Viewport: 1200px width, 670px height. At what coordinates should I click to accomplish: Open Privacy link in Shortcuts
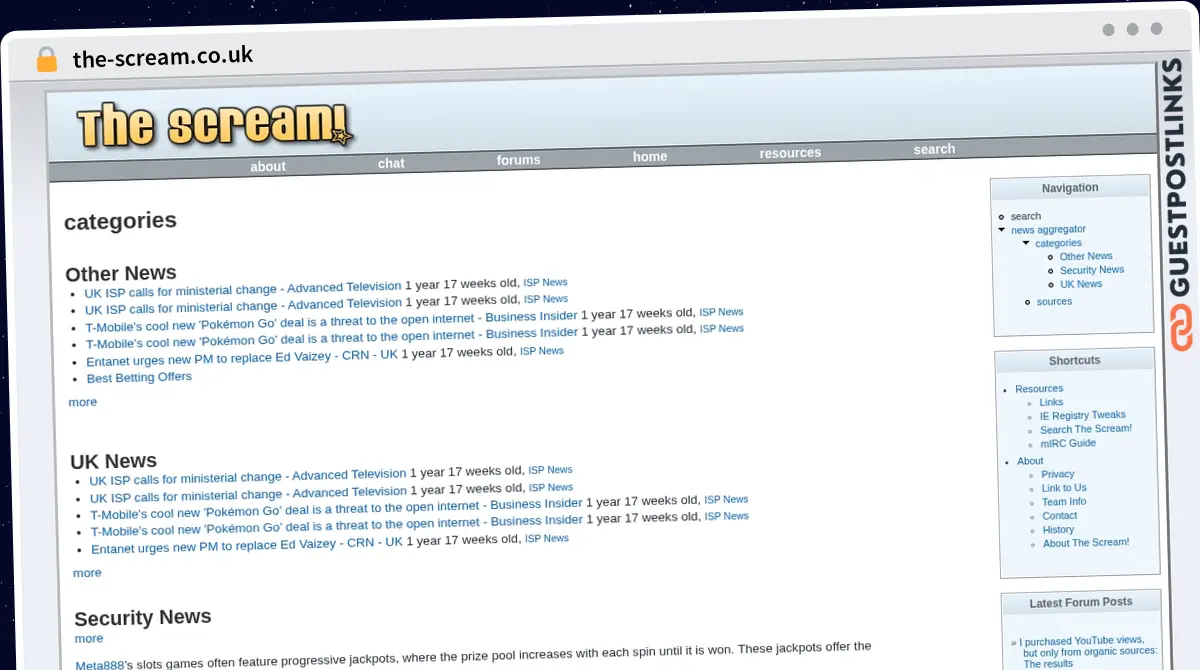tap(1058, 474)
